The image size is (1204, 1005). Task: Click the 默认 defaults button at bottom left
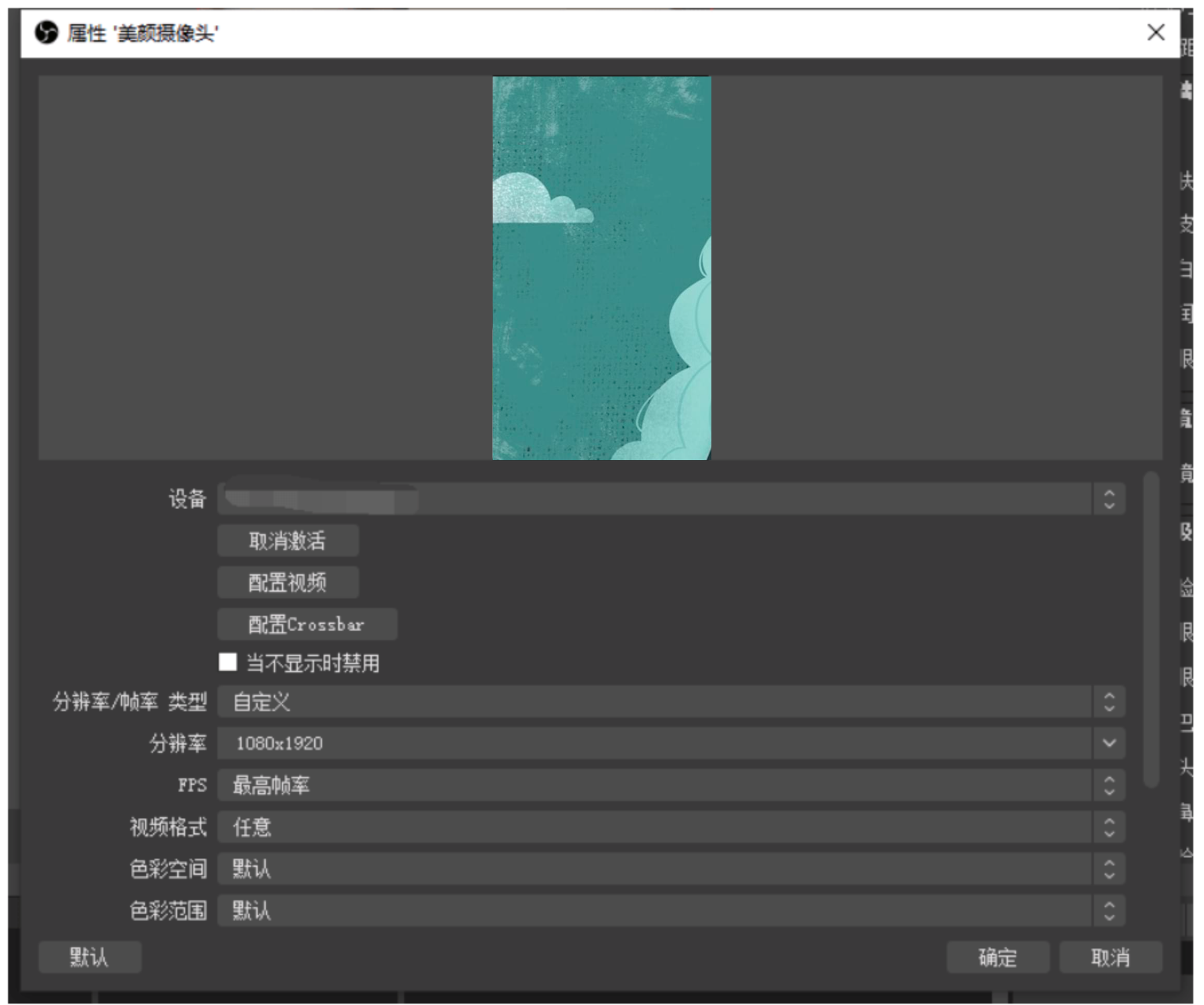click(90, 957)
